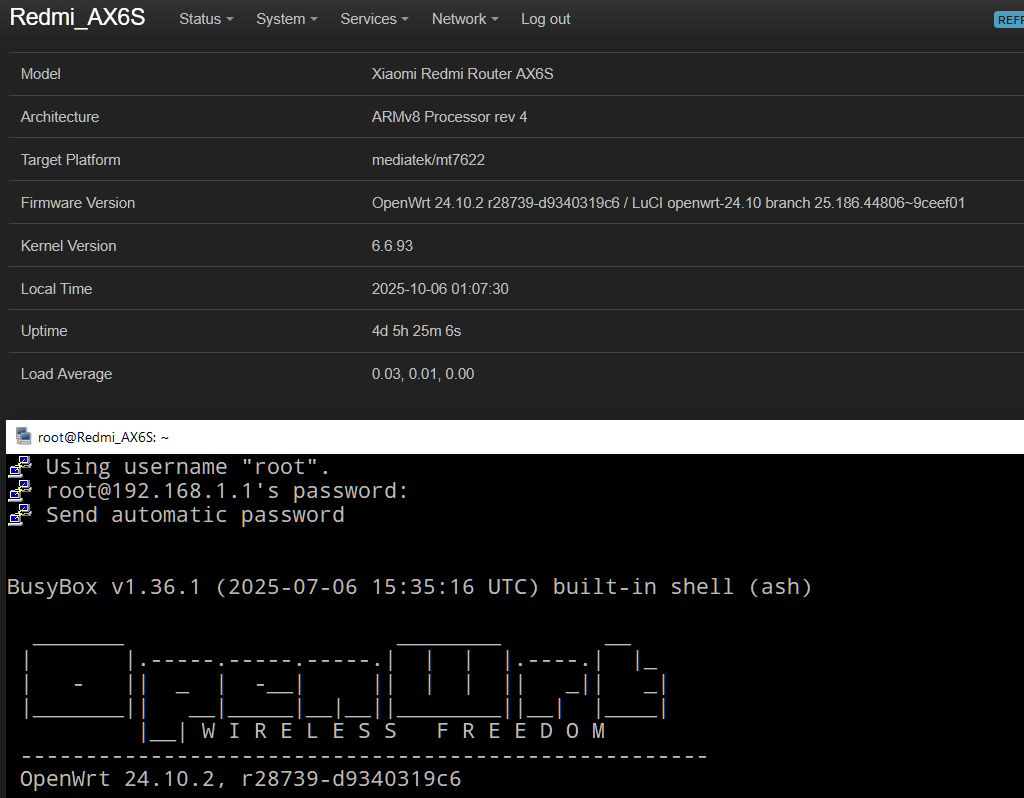Select the load average value 0.03, 0.01, 0.00
Image resolution: width=1024 pixels, height=798 pixels.
[423, 374]
